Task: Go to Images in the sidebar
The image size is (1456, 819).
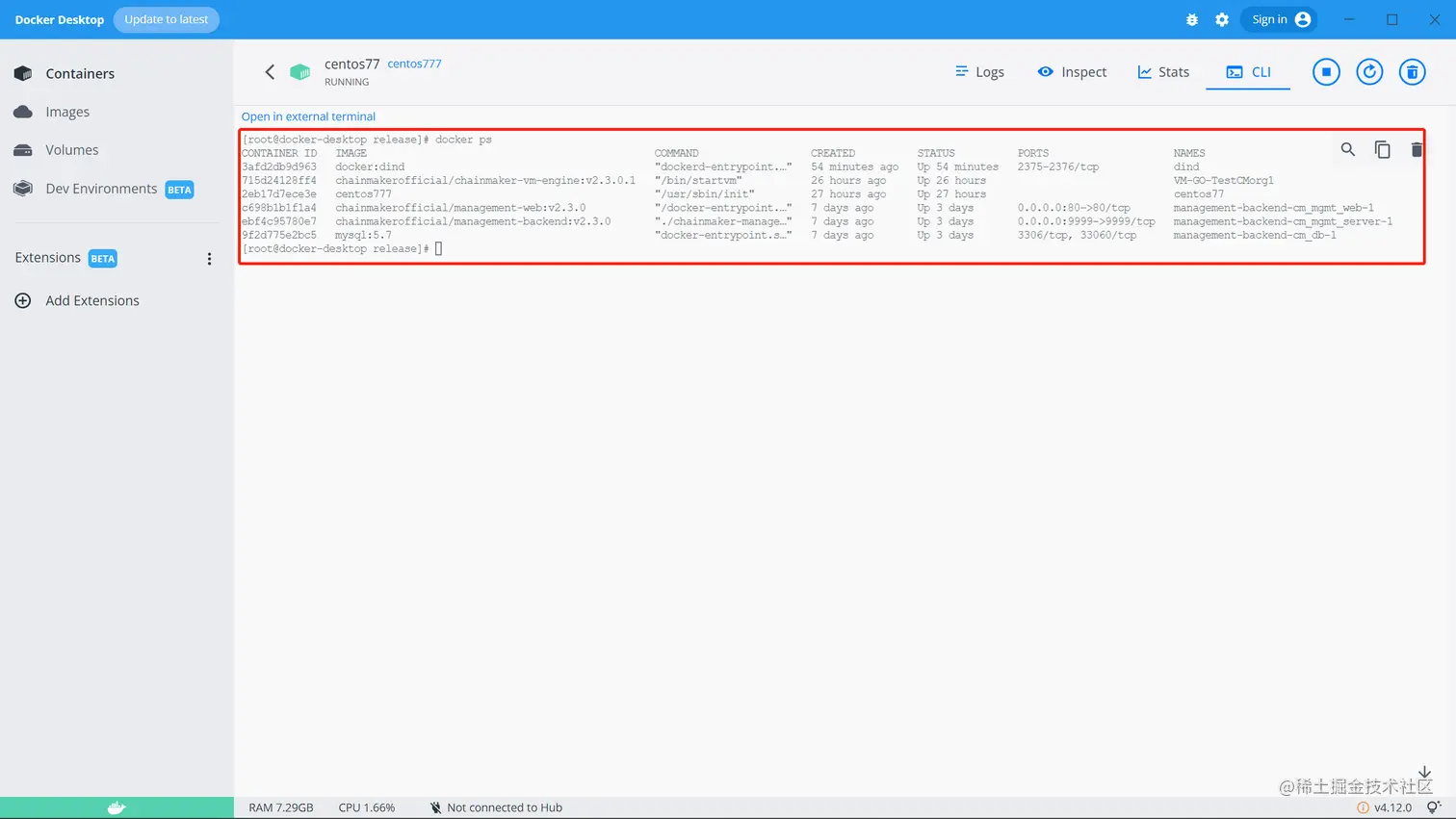Action: tap(52, 112)
